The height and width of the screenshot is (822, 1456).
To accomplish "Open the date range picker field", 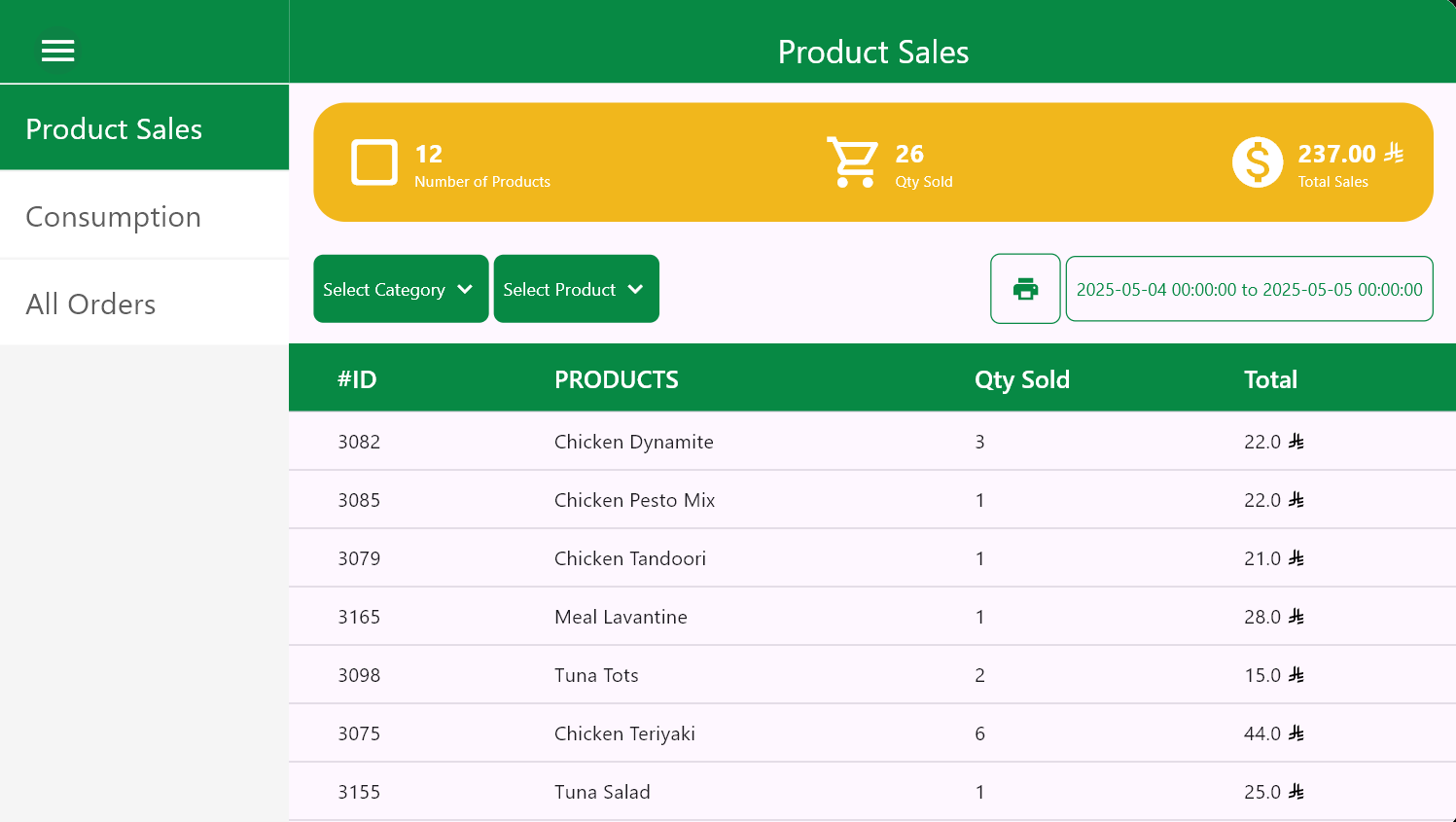I will pos(1249,289).
